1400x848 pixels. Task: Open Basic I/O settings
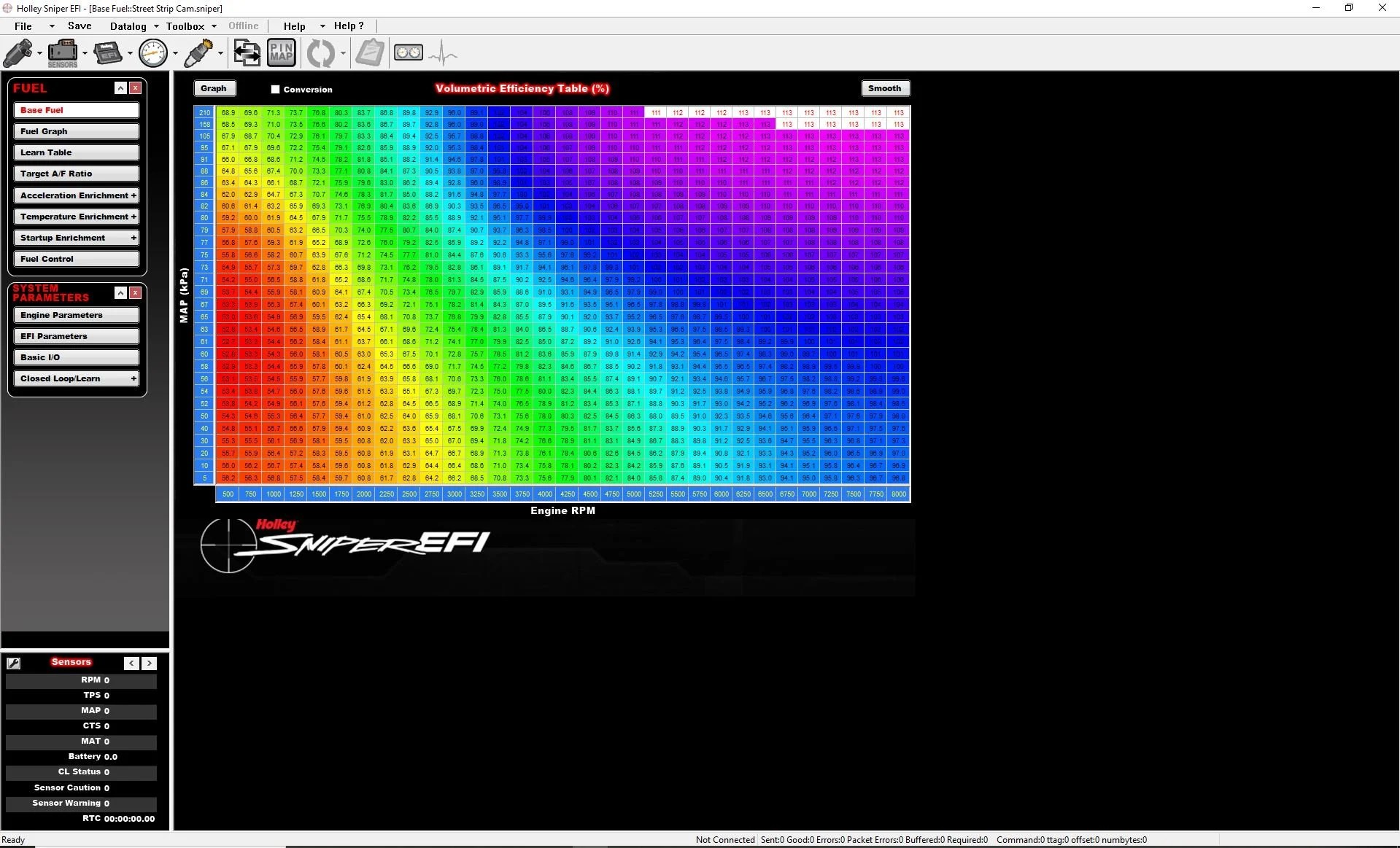(76, 357)
